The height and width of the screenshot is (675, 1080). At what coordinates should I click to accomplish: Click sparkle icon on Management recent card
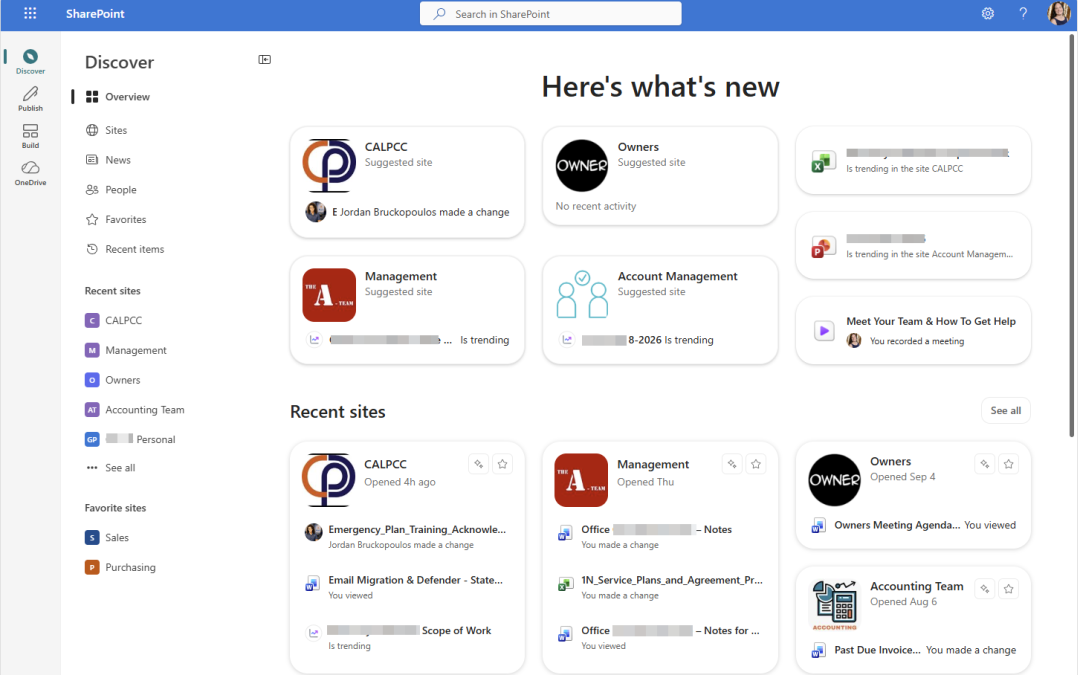[732, 464]
